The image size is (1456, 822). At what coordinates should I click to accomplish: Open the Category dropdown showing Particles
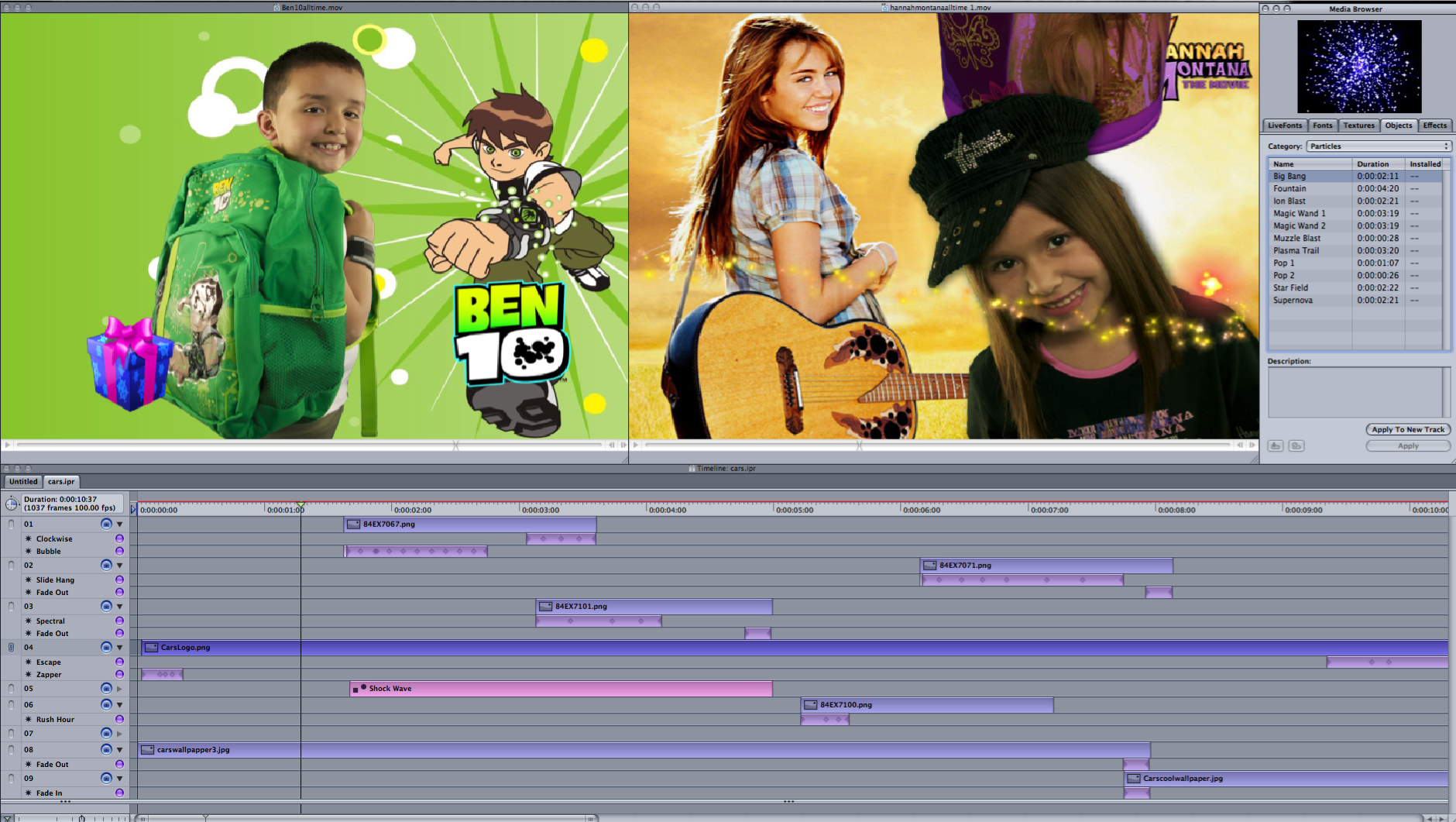(x=1378, y=146)
